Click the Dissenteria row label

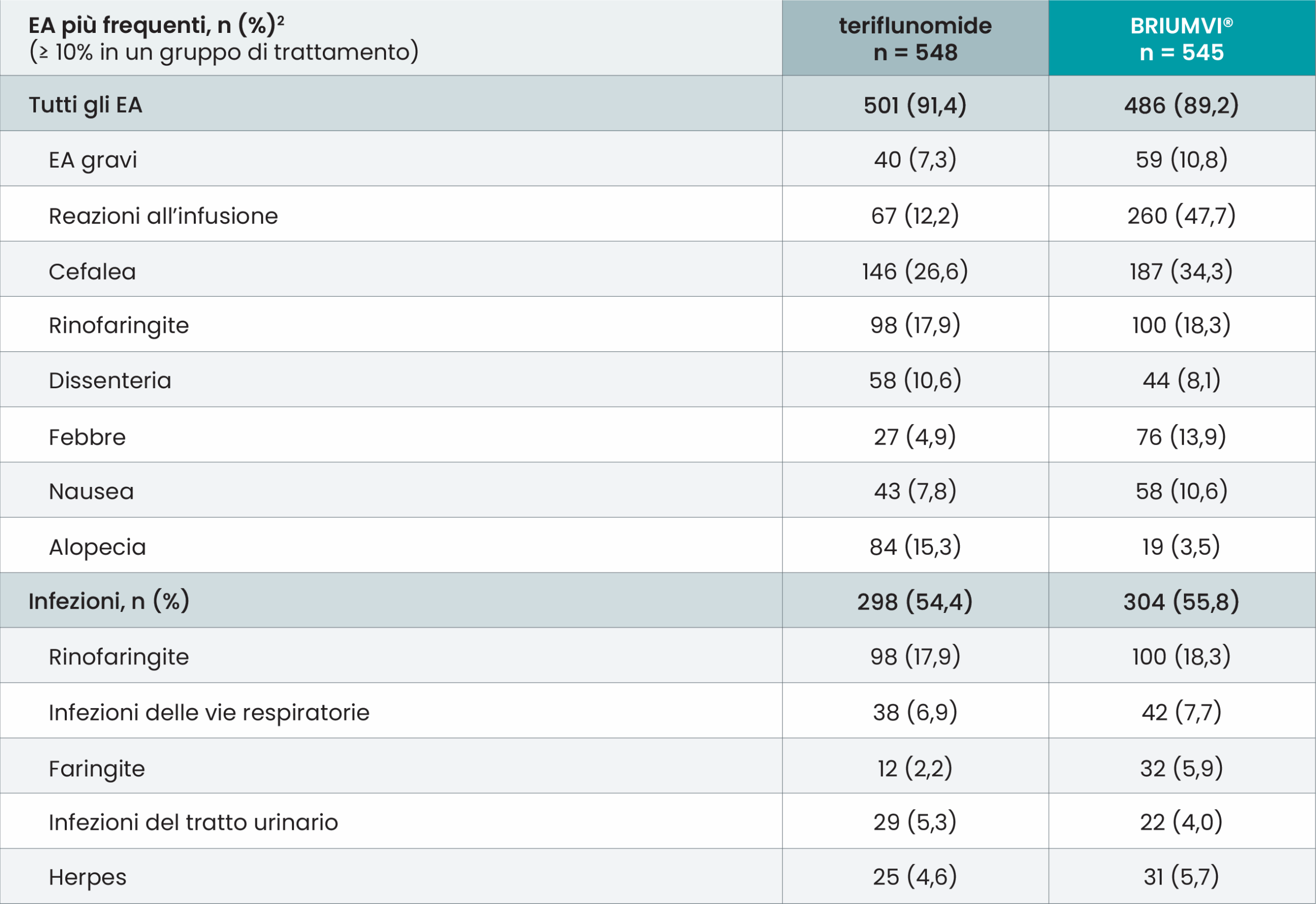pyautogui.click(x=110, y=380)
